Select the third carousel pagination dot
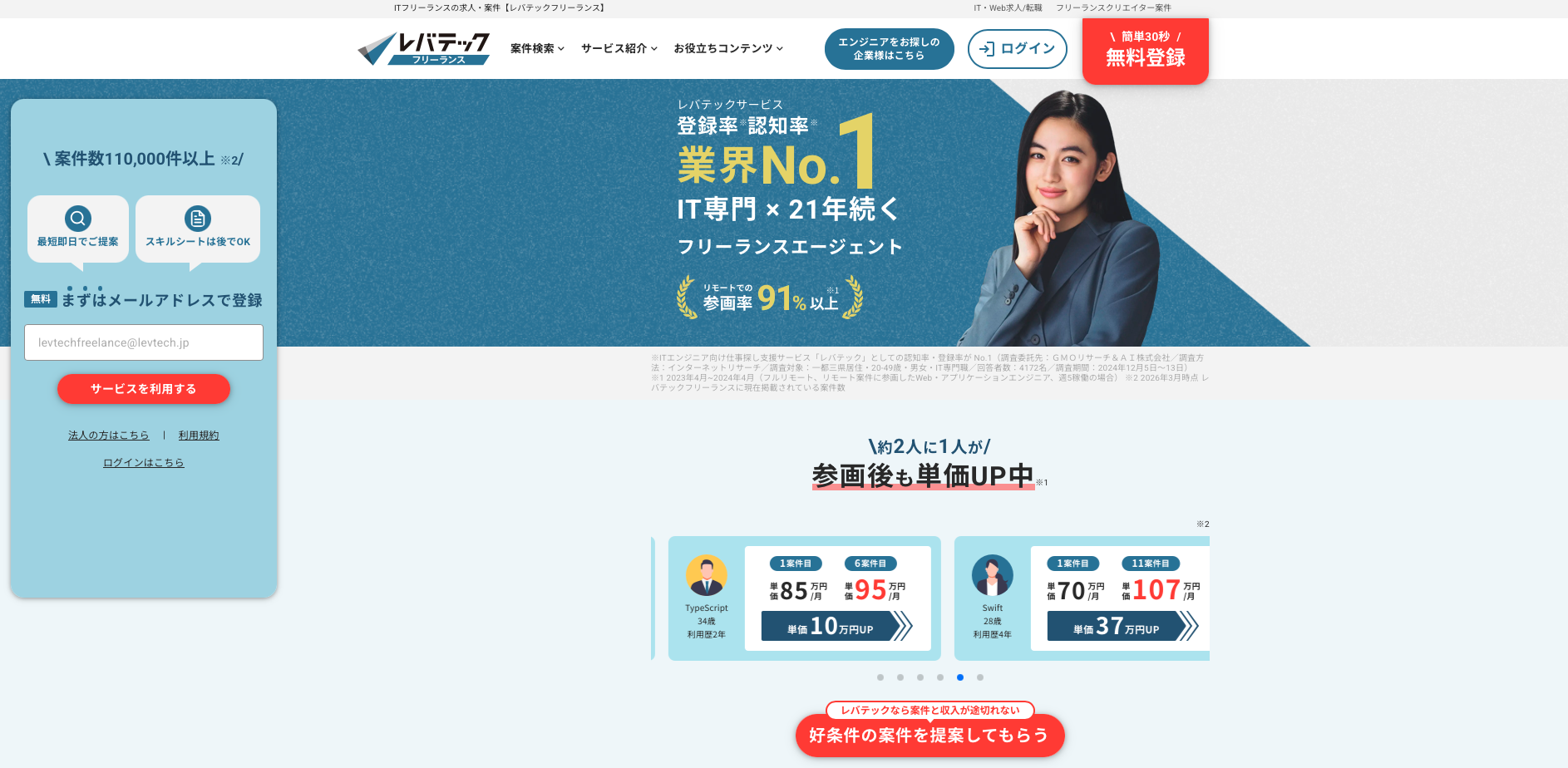This screenshot has height=768, width=1568. [x=920, y=677]
